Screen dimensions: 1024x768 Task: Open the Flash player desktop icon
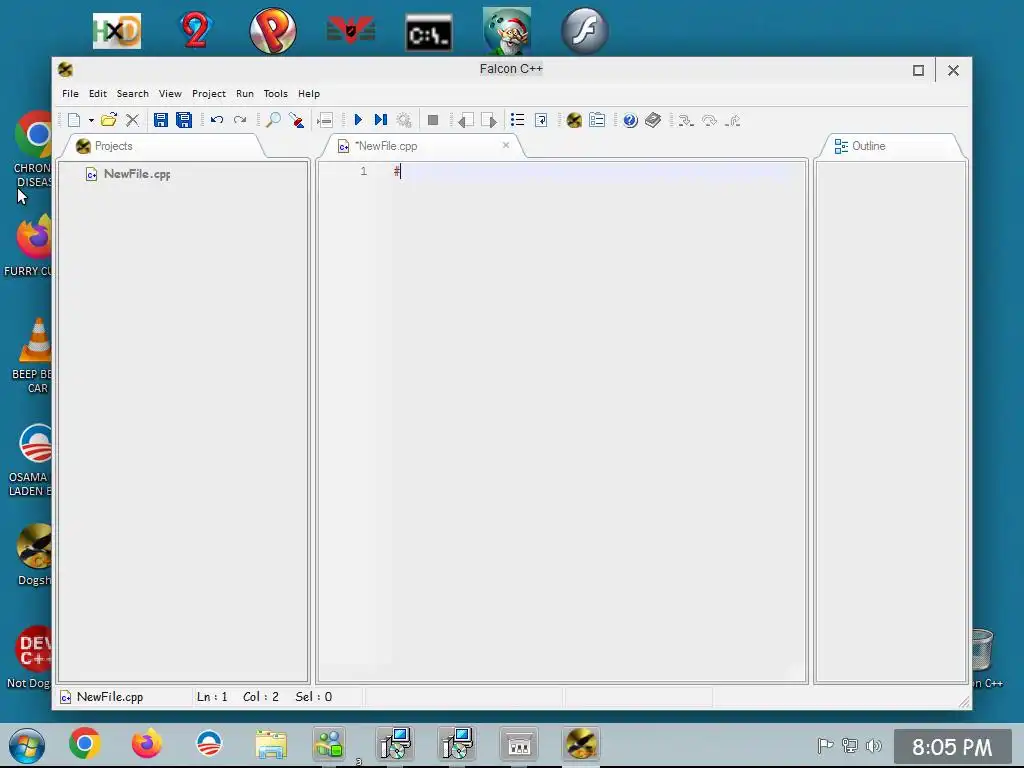[584, 31]
